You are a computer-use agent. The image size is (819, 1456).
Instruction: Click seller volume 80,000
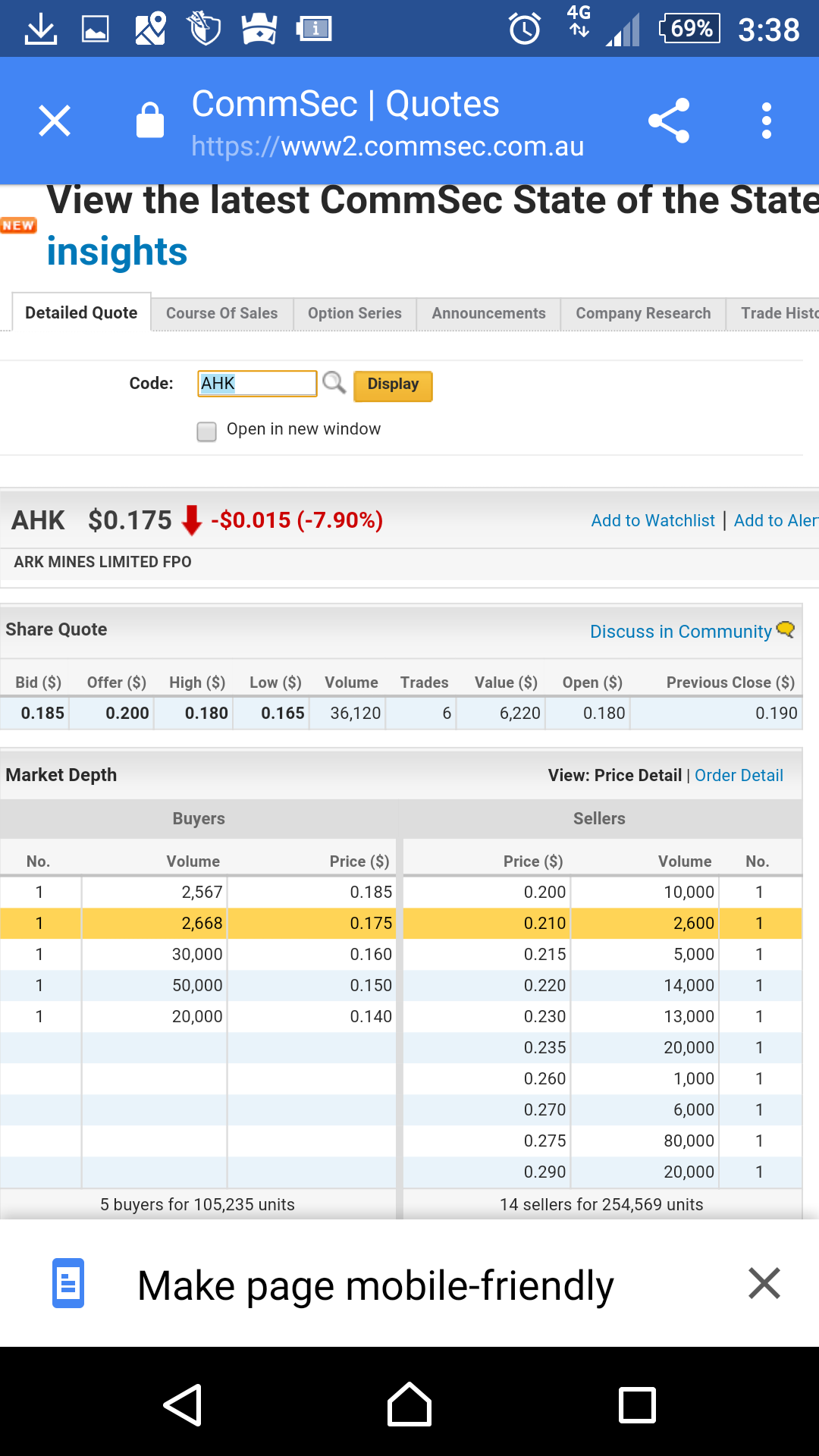tap(689, 1141)
